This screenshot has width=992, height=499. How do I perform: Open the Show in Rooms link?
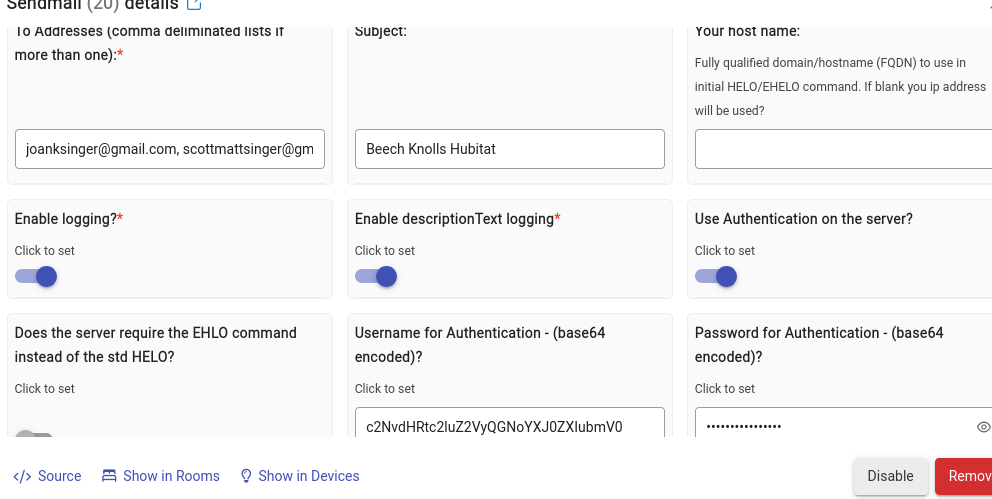point(171,476)
